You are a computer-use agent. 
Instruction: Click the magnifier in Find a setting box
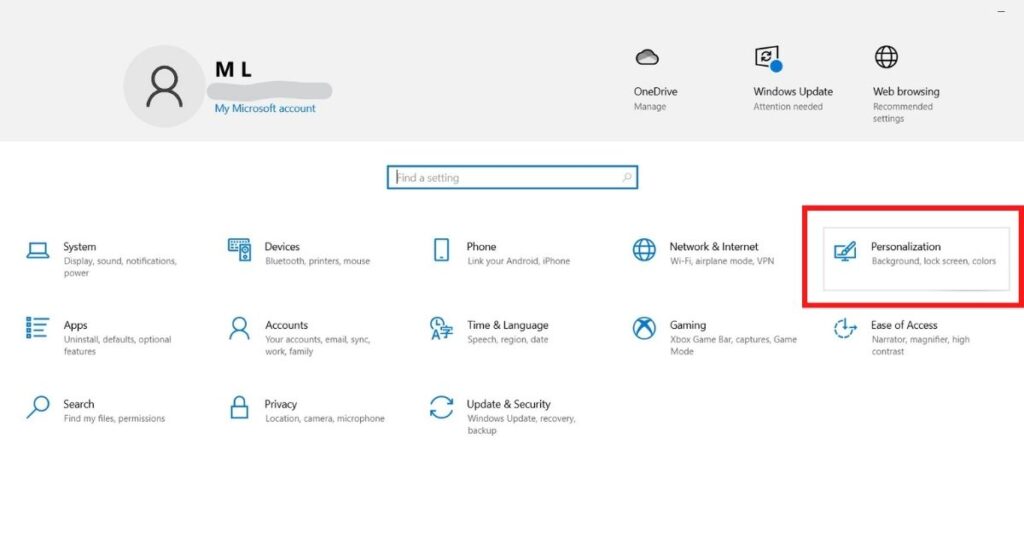click(627, 177)
